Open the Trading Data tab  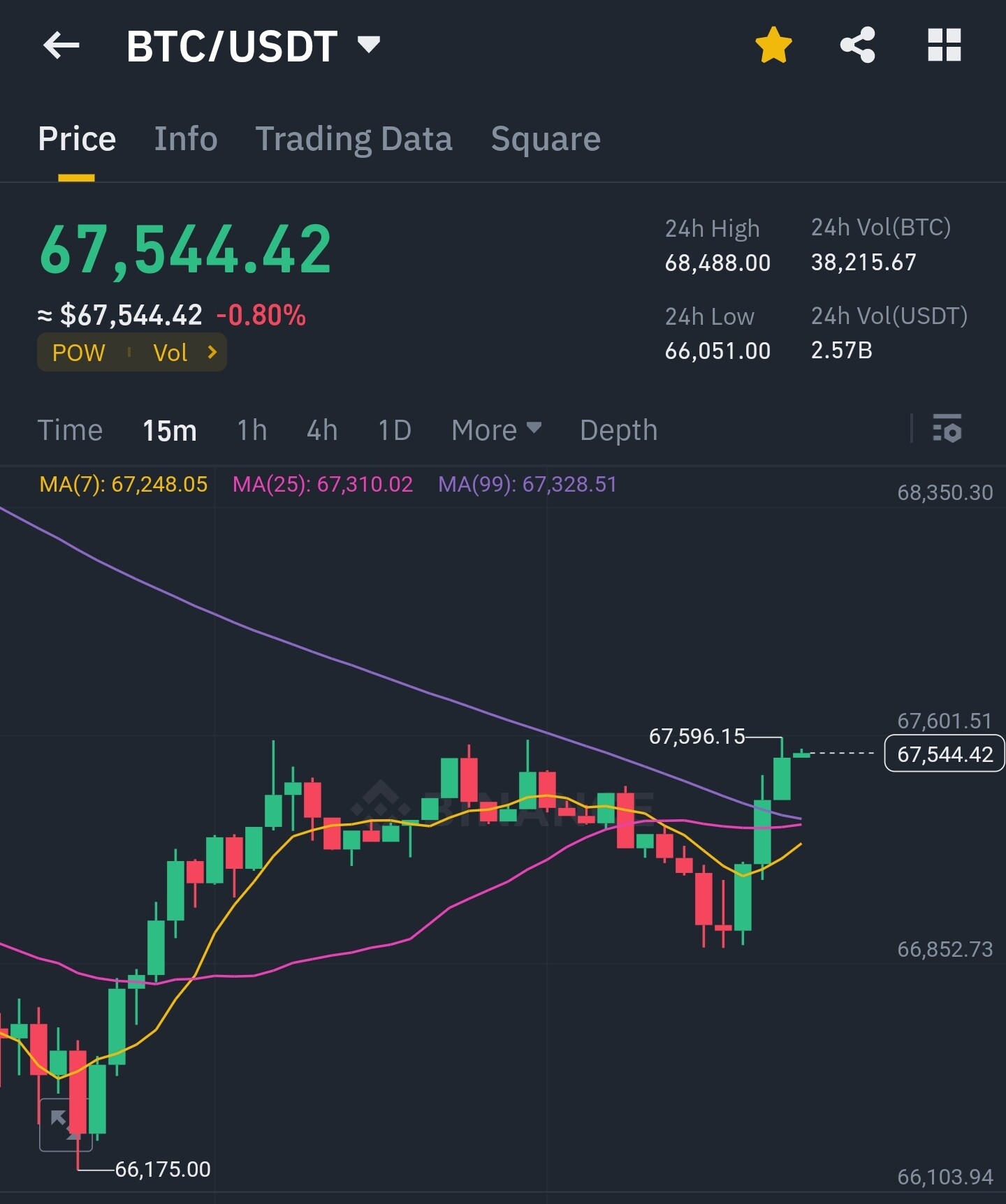tap(354, 139)
